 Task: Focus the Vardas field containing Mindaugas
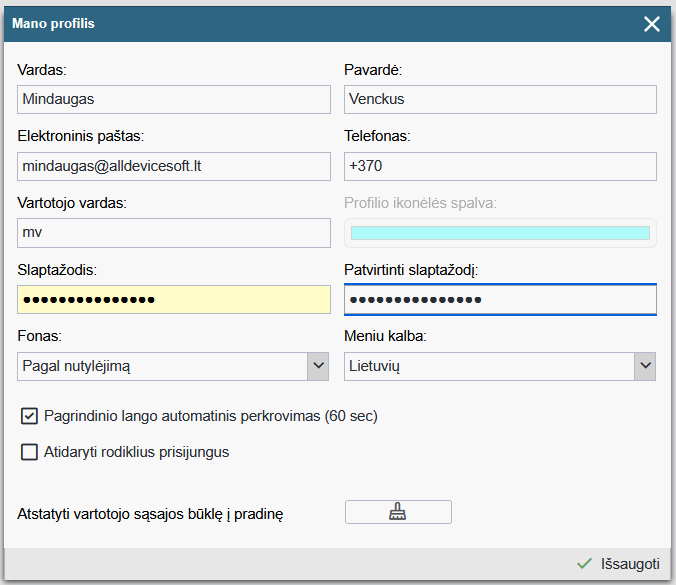pos(174,100)
